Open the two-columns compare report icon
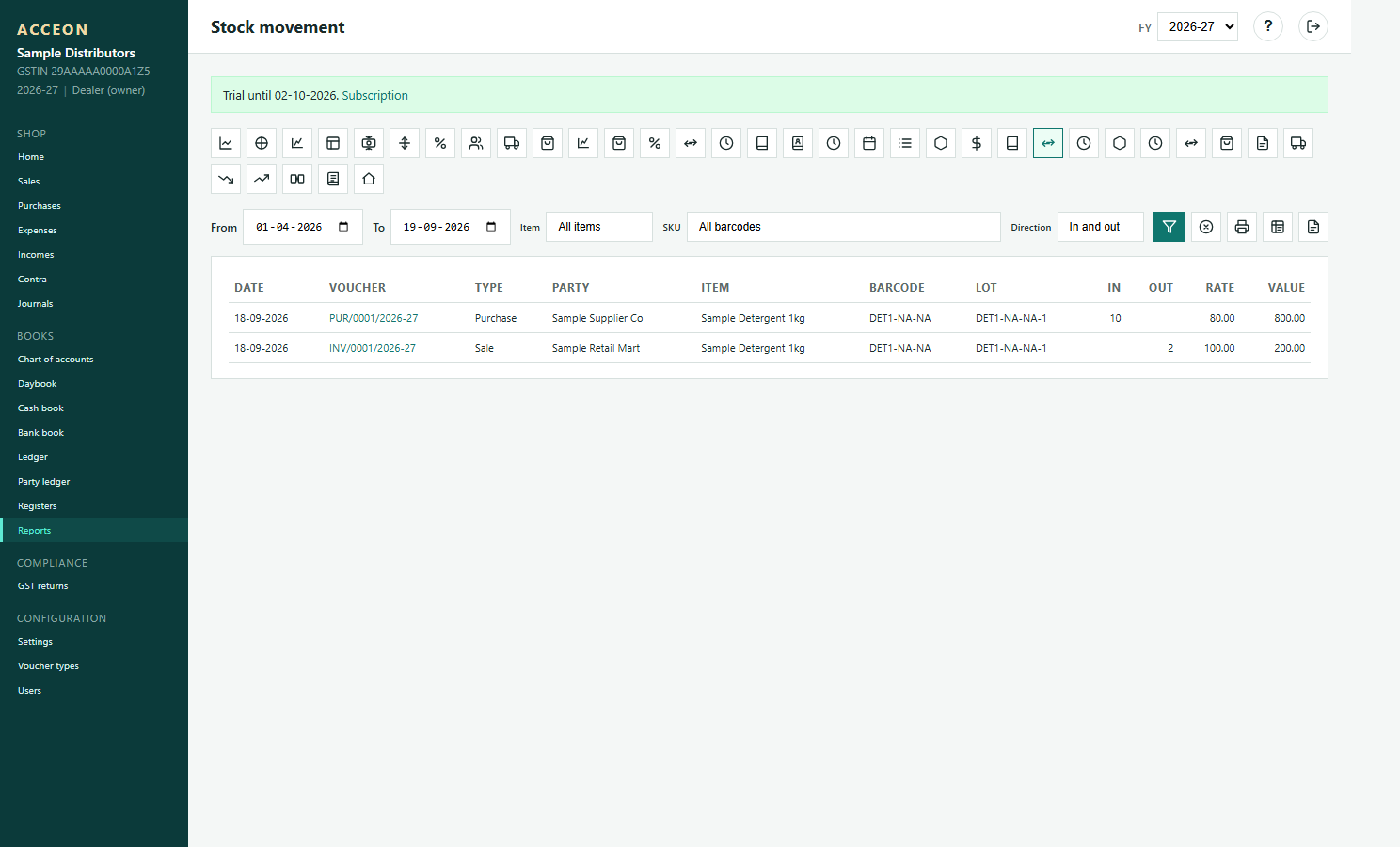Screen dimensions: 1400x847 (x=297, y=179)
